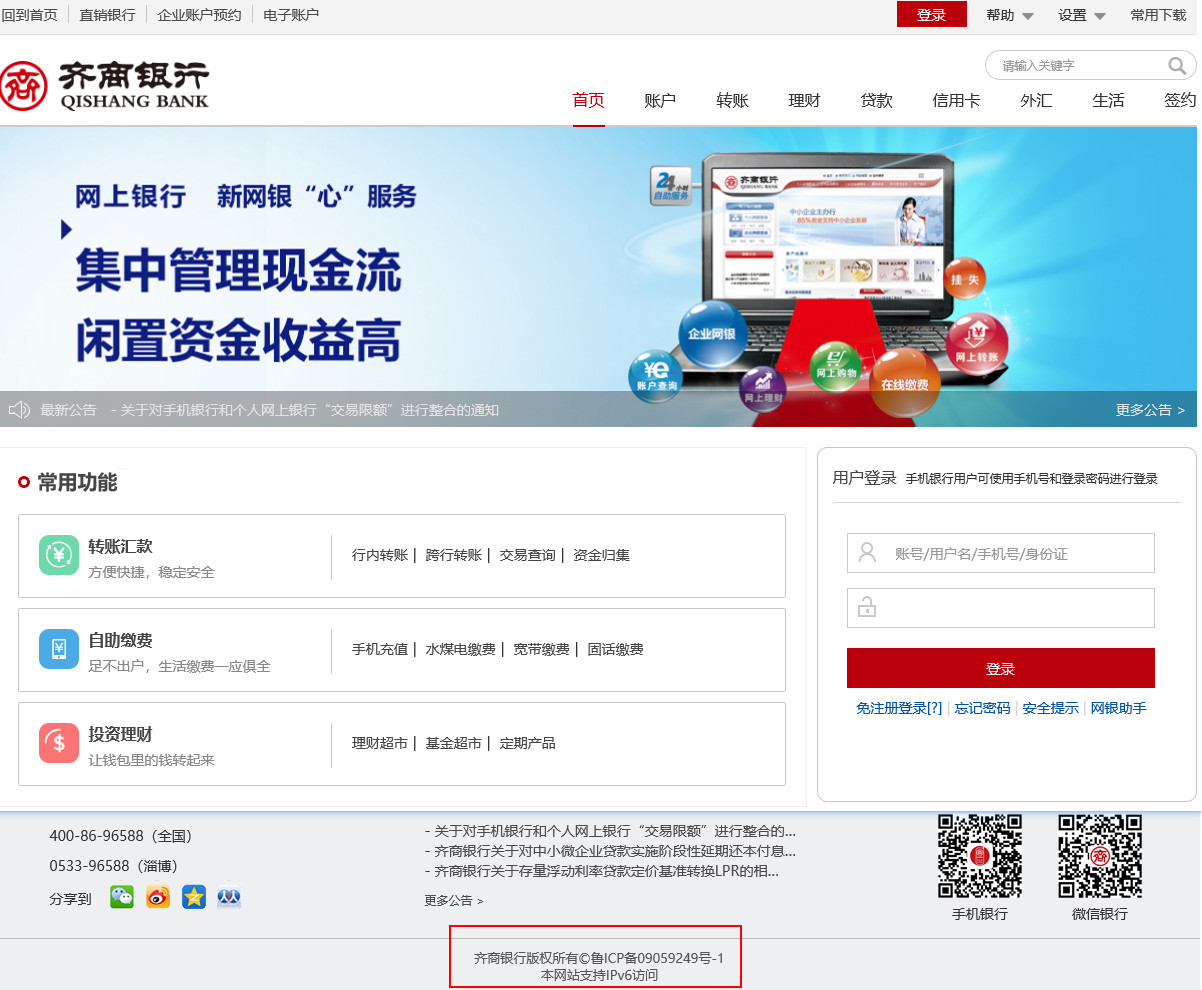
Task: Click the 网上转账 red bubble
Action: coord(977,344)
